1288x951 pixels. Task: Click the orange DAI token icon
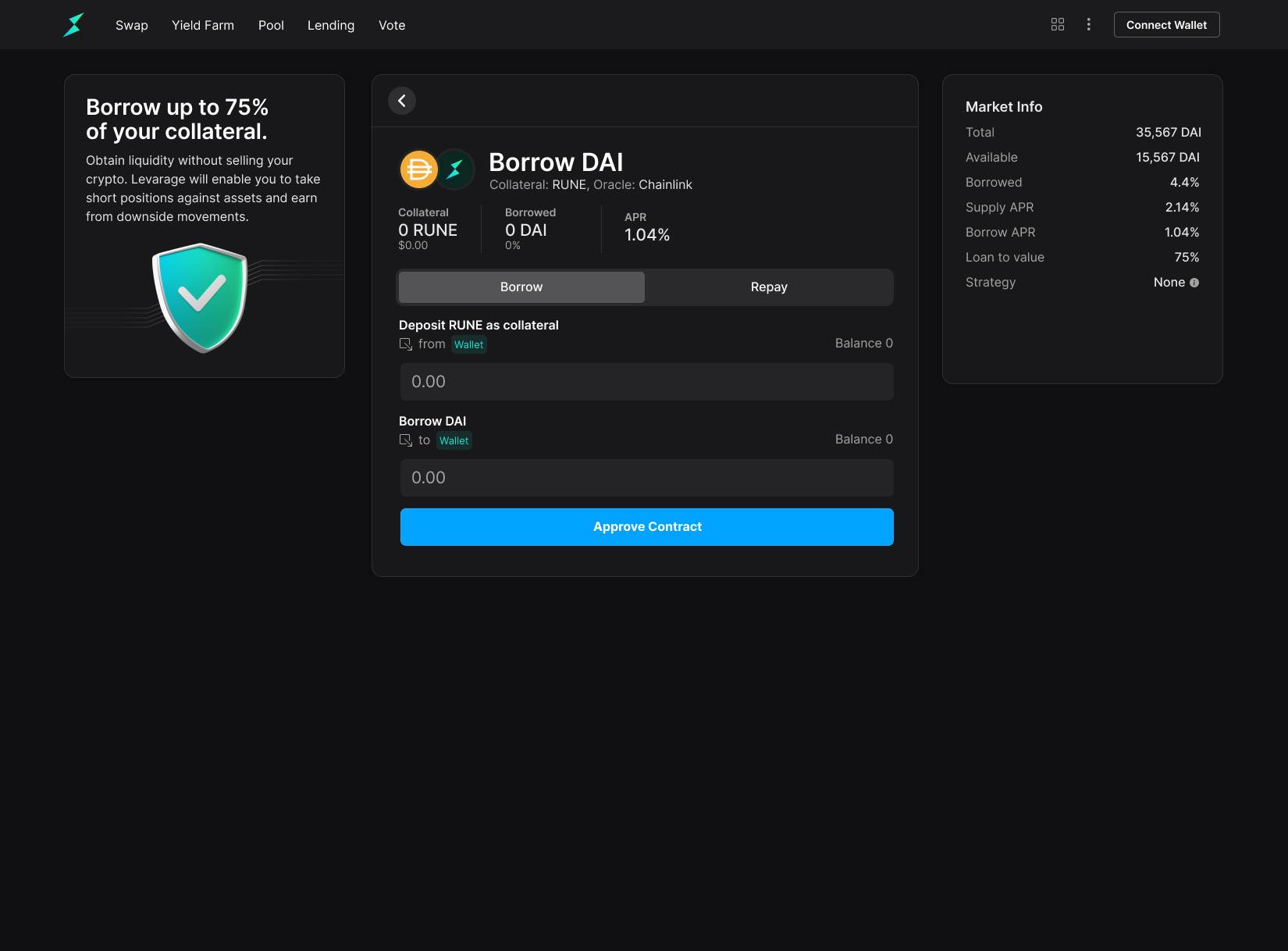pos(418,169)
